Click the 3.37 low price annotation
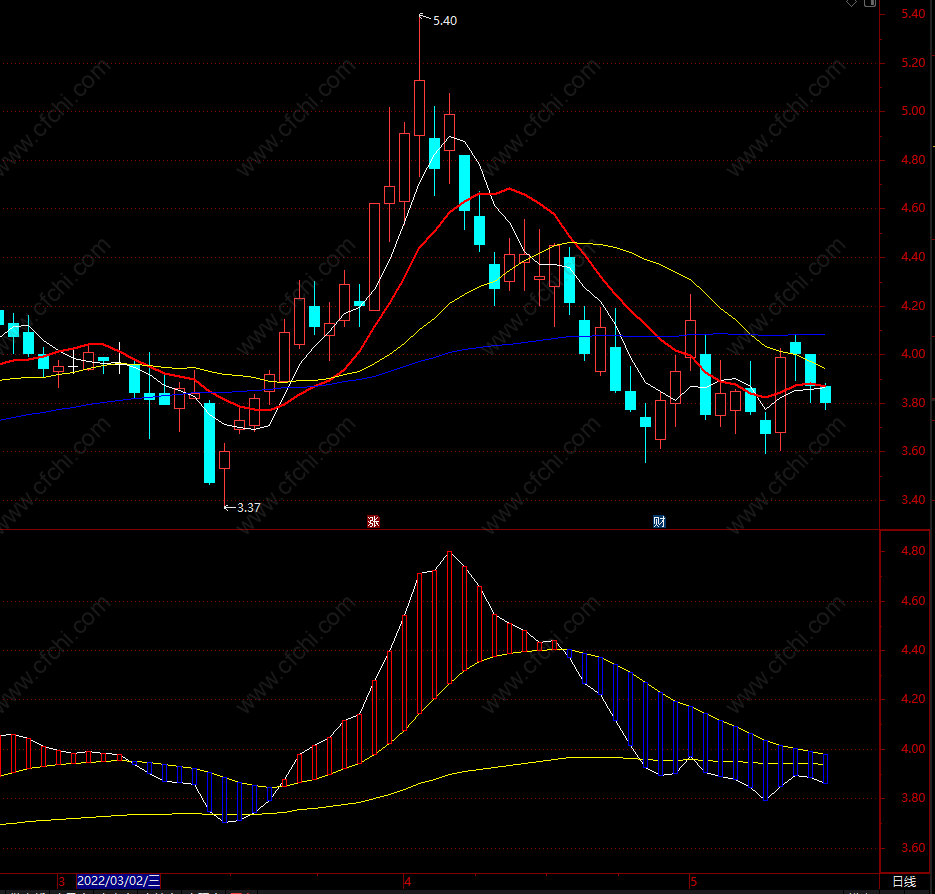Image resolution: width=935 pixels, height=894 pixels. (x=249, y=508)
